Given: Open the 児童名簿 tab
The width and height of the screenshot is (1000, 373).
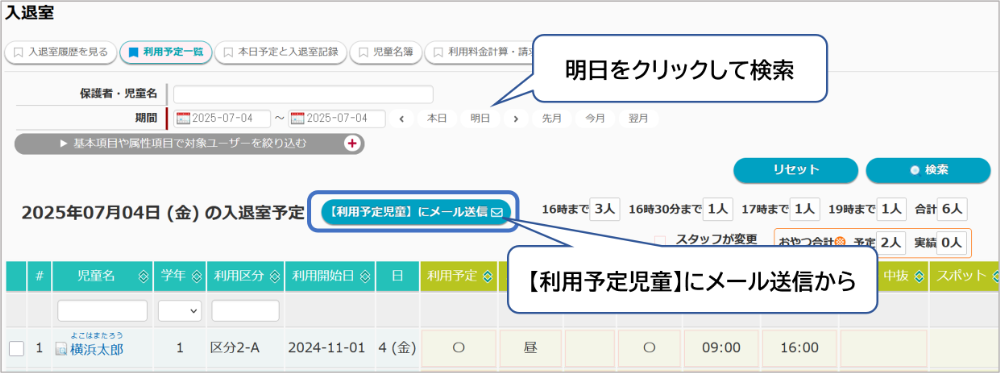Looking at the screenshot, I should tap(386, 53).
